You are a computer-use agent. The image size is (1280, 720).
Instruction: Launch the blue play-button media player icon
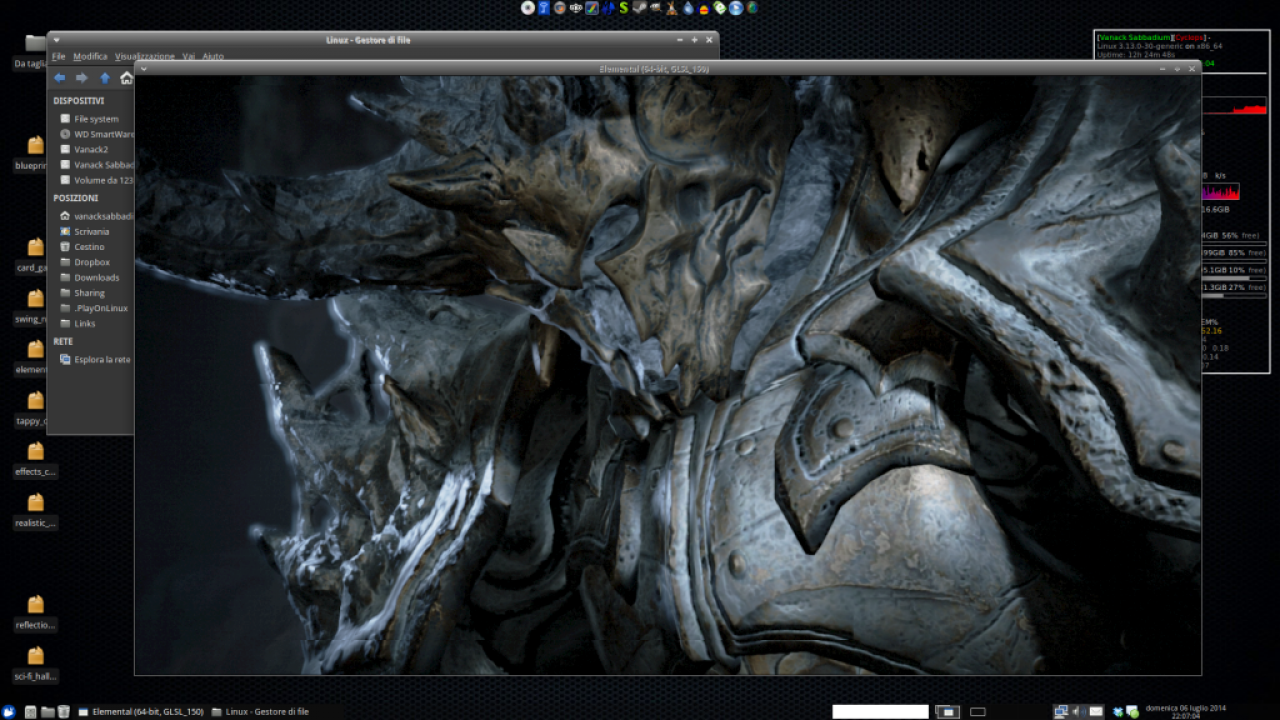click(x=736, y=8)
